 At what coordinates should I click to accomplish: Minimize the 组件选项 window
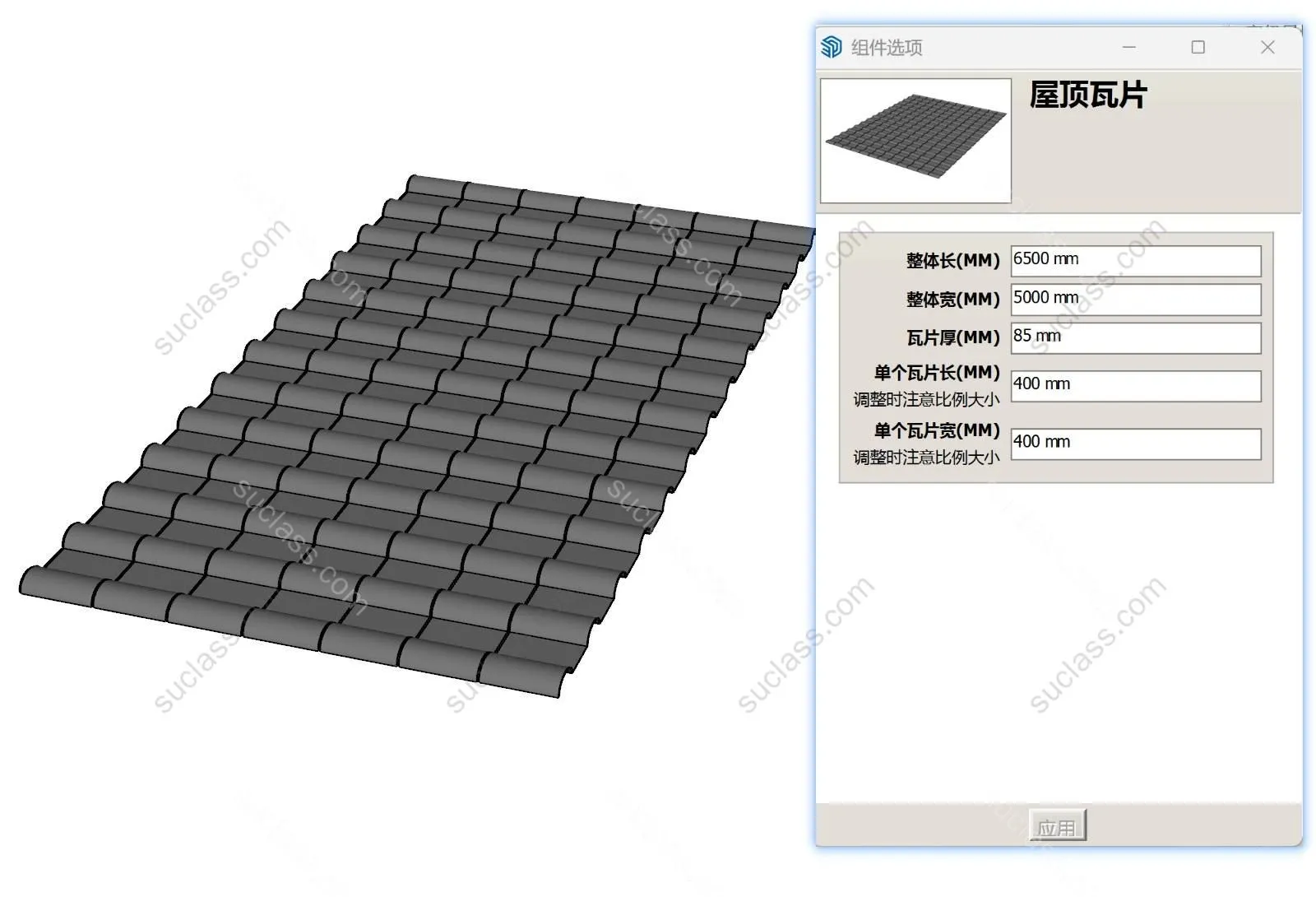point(1129,47)
